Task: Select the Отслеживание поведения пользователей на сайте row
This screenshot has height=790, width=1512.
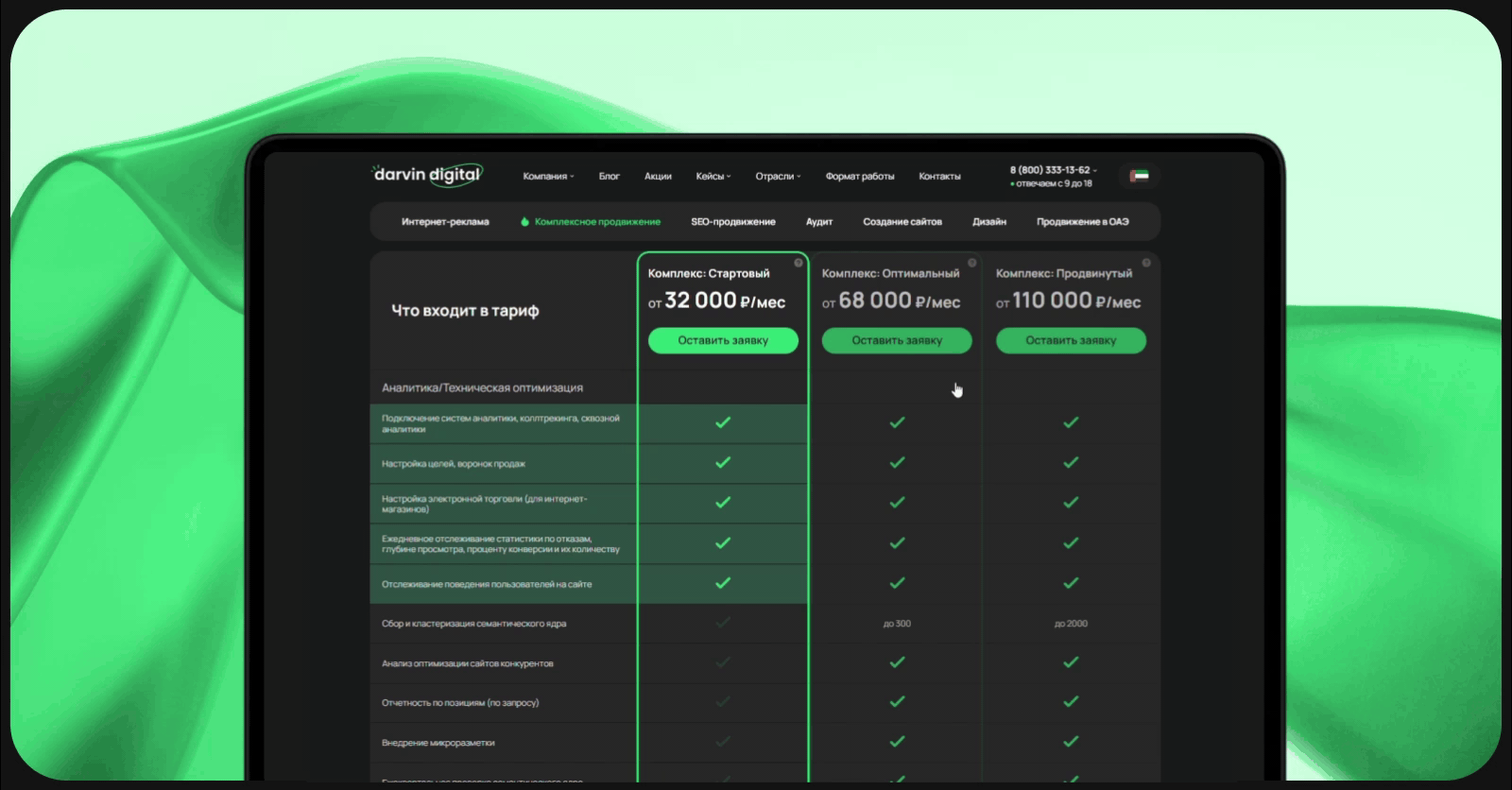Action: 487,584
